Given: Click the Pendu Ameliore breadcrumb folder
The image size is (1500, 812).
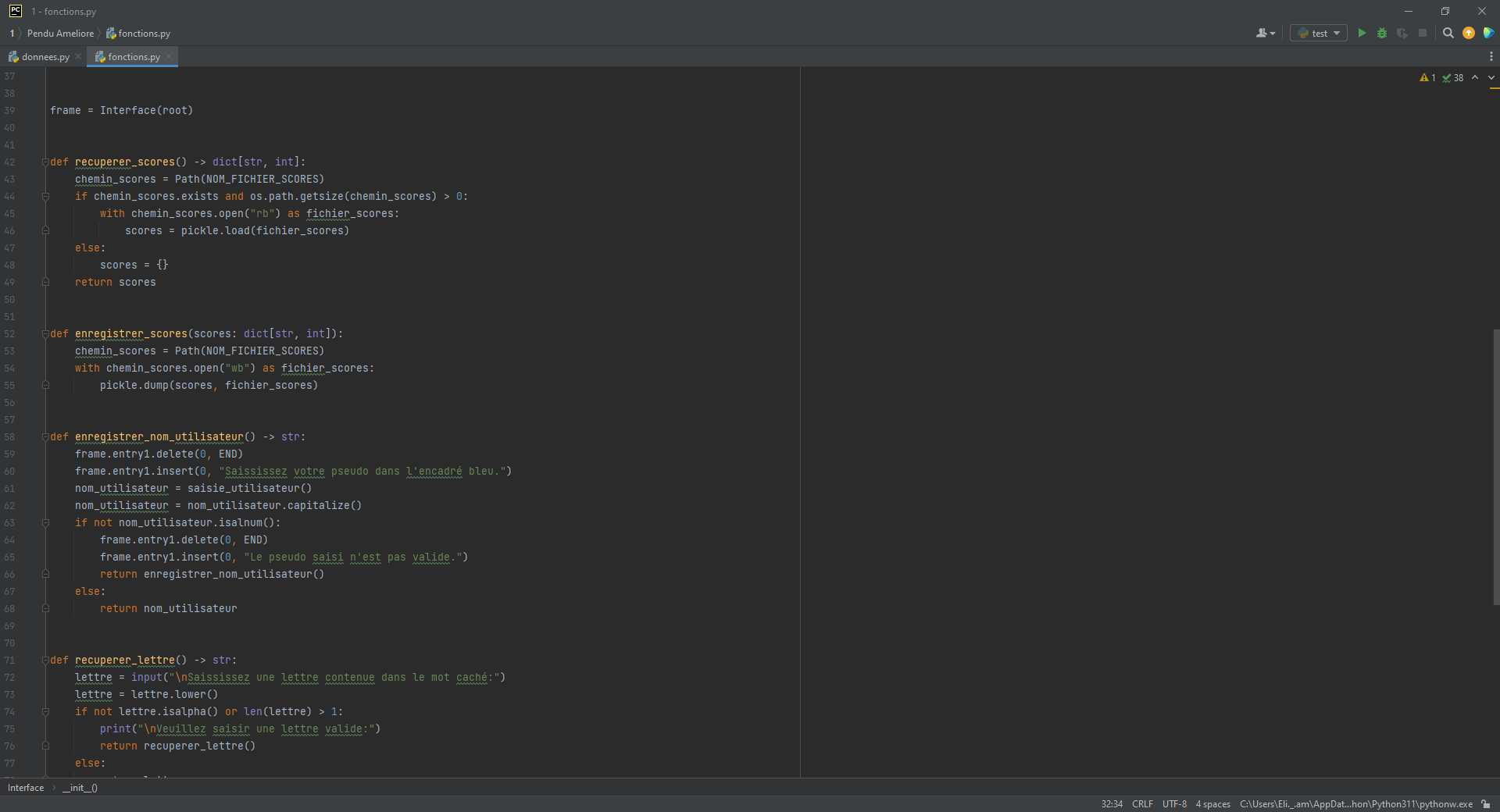Looking at the screenshot, I should pos(60,34).
